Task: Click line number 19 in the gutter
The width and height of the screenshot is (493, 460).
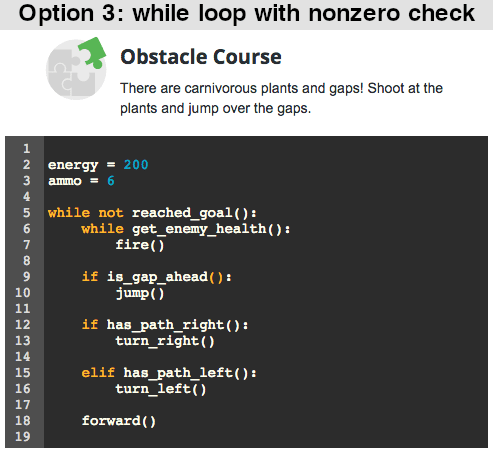Action: [23, 437]
